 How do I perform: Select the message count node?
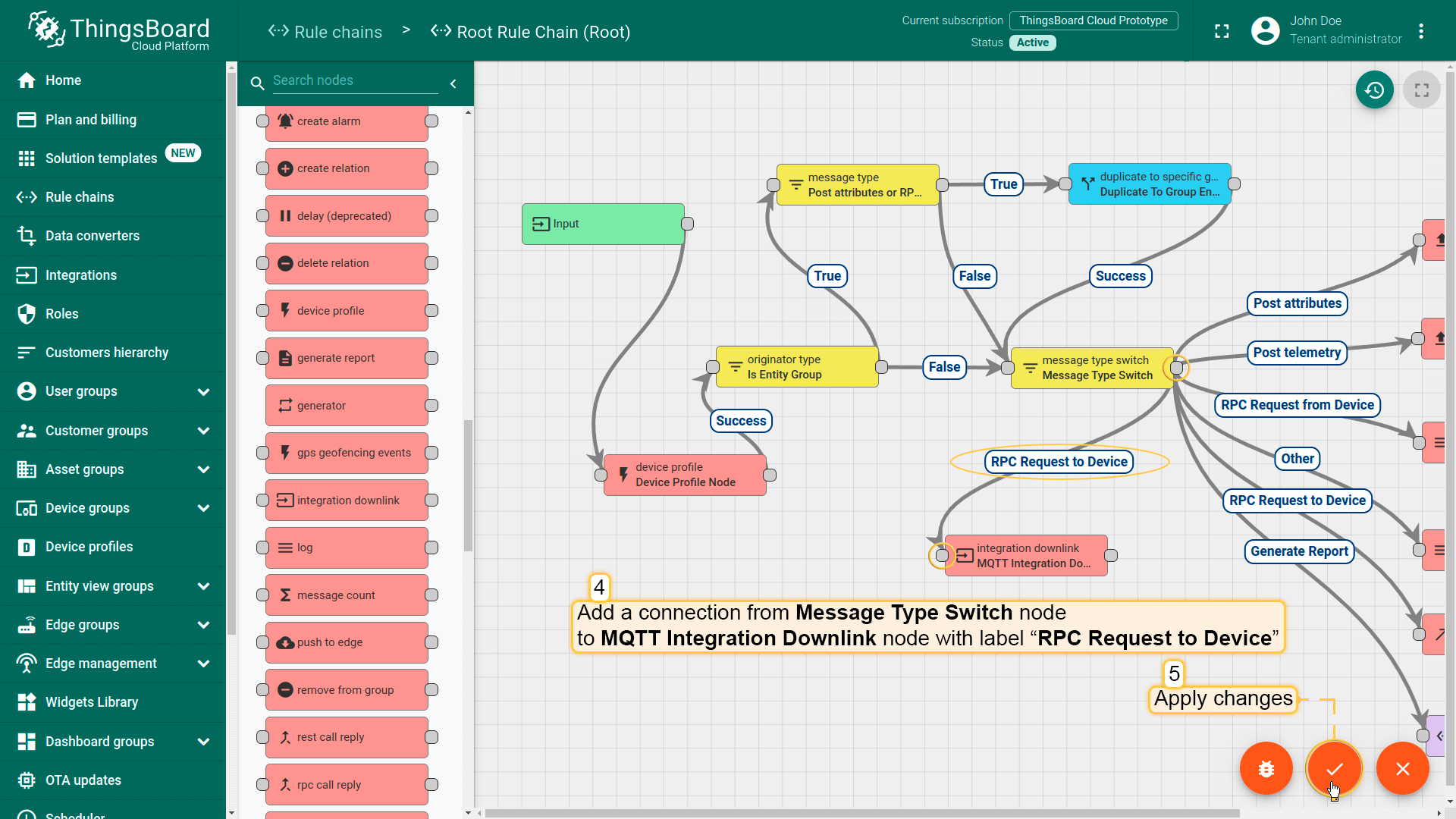point(347,595)
